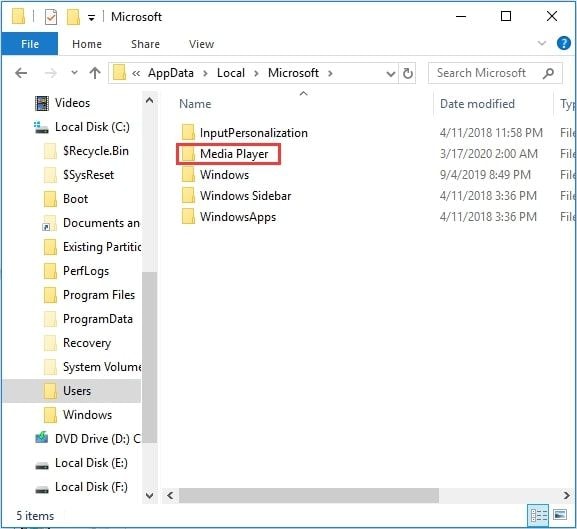Expand the chevron after AppData breadcrumb

(x=205, y=73)
